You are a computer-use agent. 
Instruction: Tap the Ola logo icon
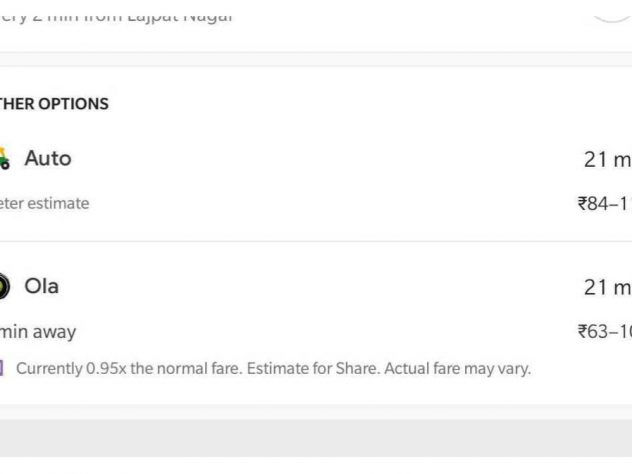4,287
